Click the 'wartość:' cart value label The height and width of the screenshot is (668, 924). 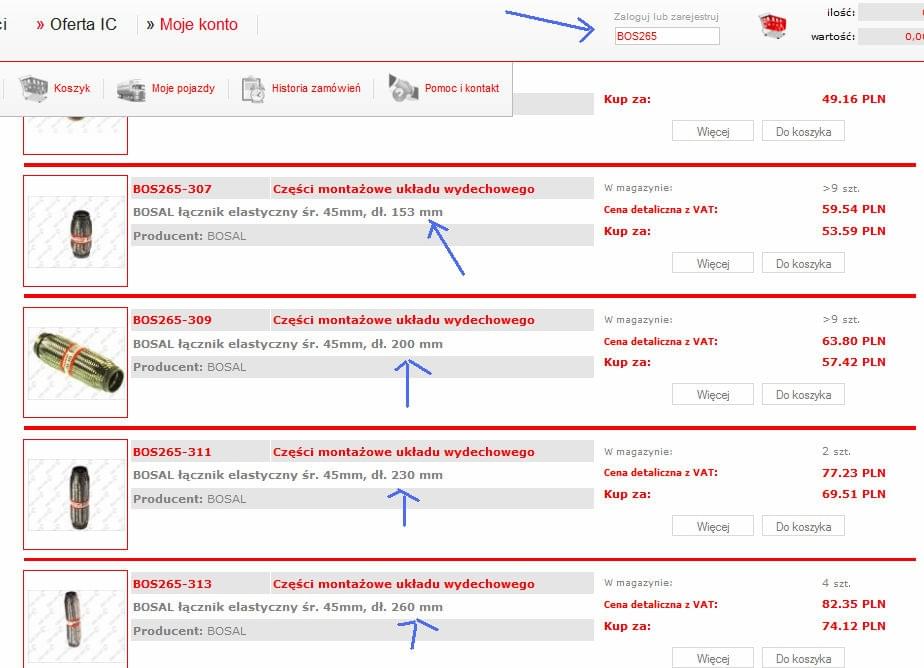pos(833,37)
